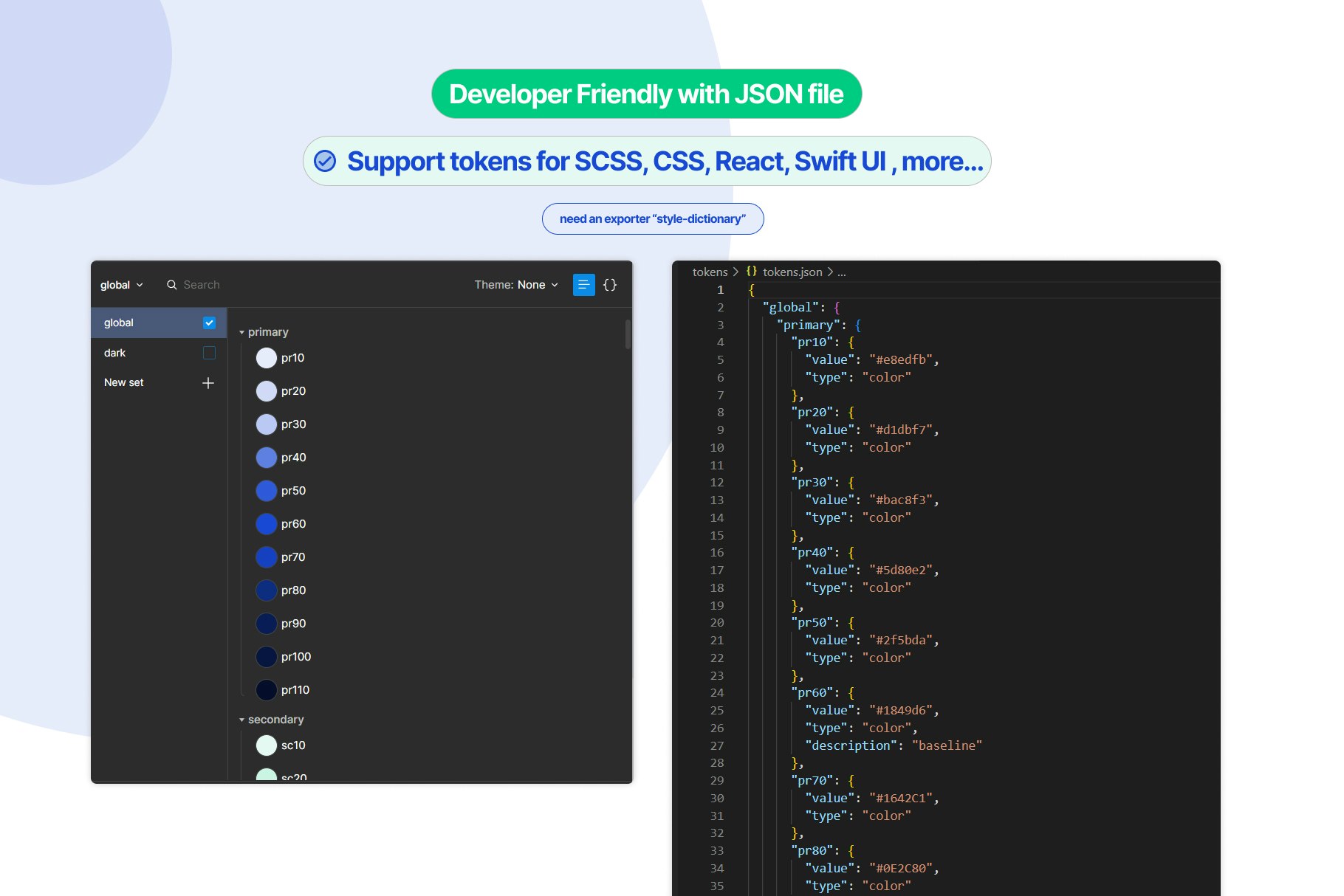Switch to the list view icon
This screenshot has width=1344, height=896.
click(583, 285)
